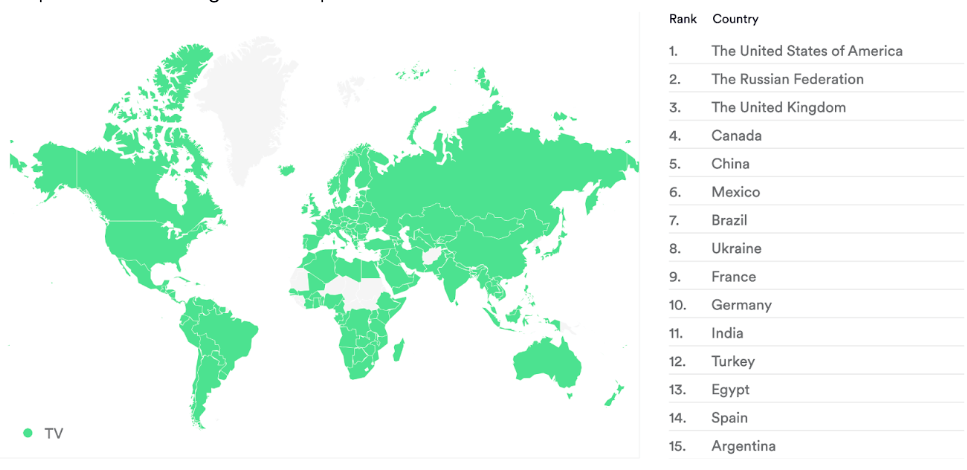
Task: Click Madagascar island on the map
Action: [x=399, y=350]
